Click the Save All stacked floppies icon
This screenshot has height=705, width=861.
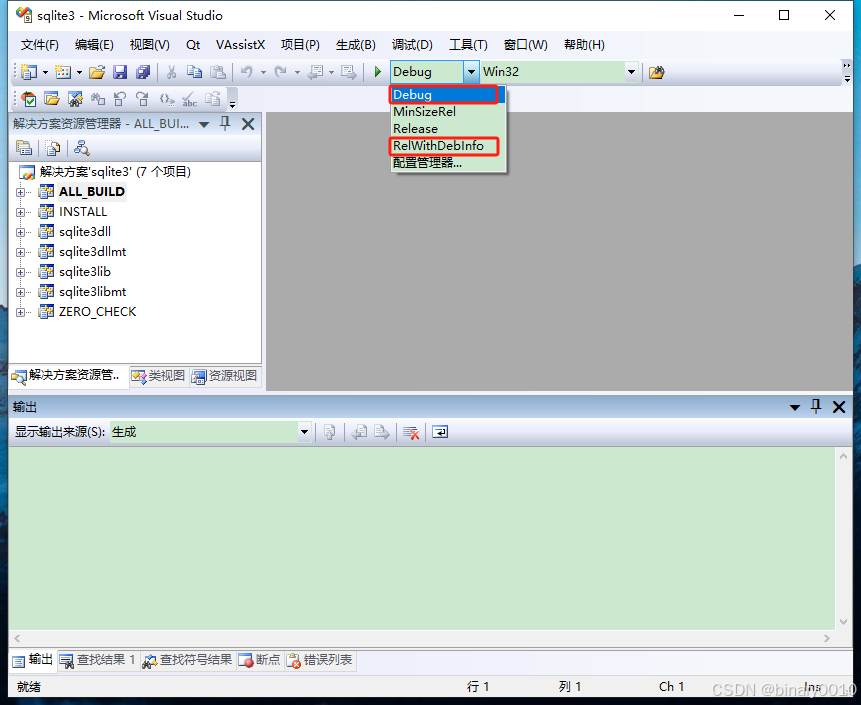click(143, 72)
